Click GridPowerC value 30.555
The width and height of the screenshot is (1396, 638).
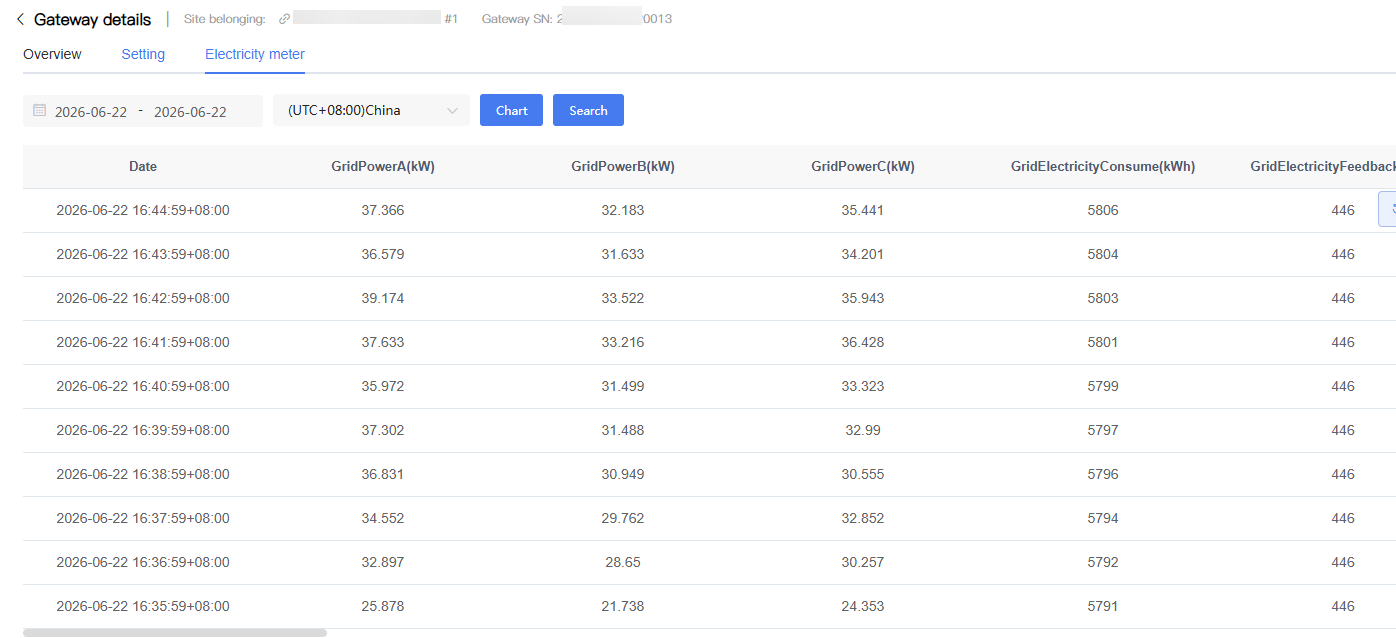(863, 475)
